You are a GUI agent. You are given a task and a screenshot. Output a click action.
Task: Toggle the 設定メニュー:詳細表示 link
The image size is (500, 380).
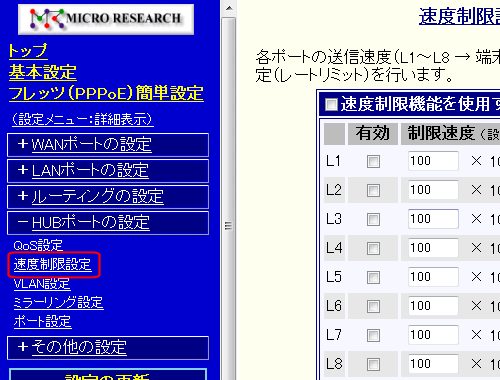pyautogui.click(x=83, y=119)
